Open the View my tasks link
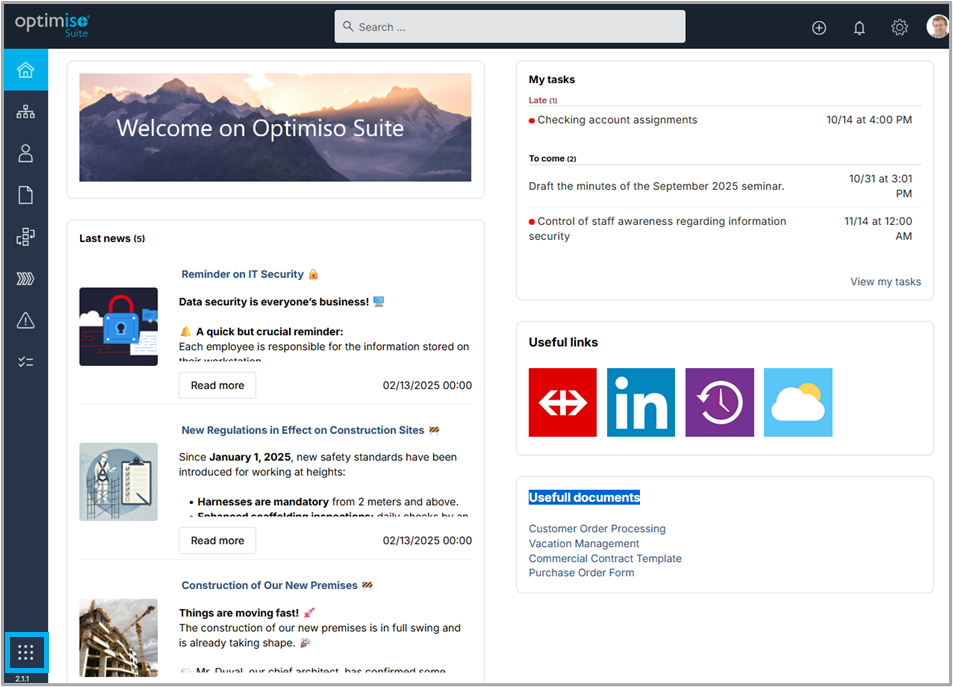 (x=885, y=282)
